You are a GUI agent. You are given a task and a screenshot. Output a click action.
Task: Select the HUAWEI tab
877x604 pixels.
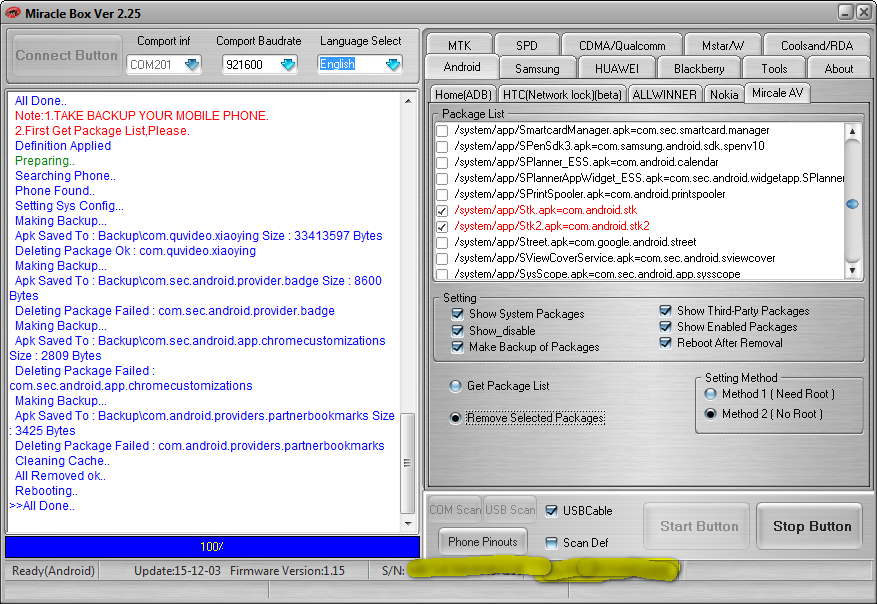point(616,69)
